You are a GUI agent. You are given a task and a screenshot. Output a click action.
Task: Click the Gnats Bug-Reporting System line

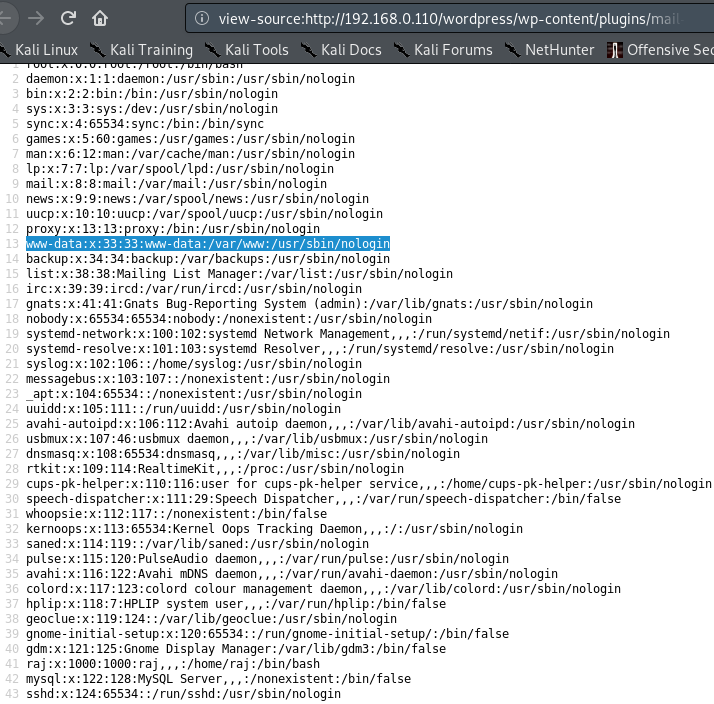309,304
